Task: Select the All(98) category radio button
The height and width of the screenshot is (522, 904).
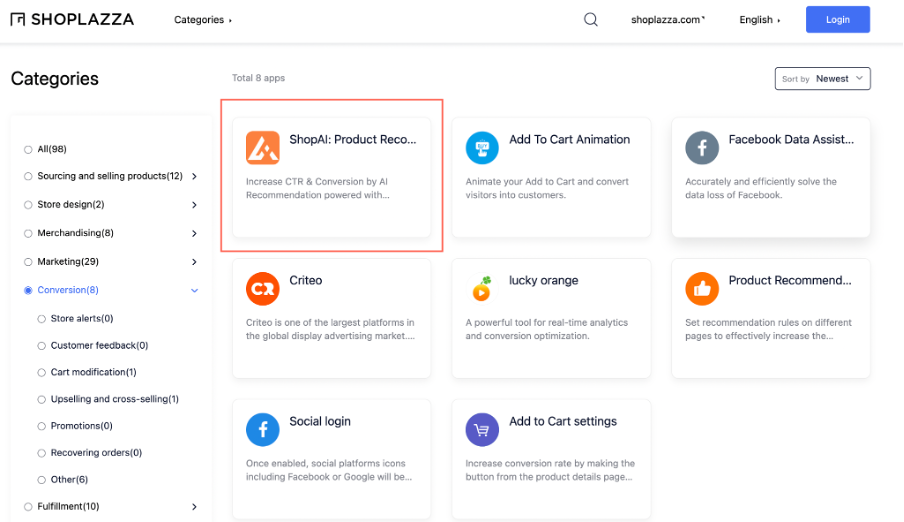Action: point(28,150)
